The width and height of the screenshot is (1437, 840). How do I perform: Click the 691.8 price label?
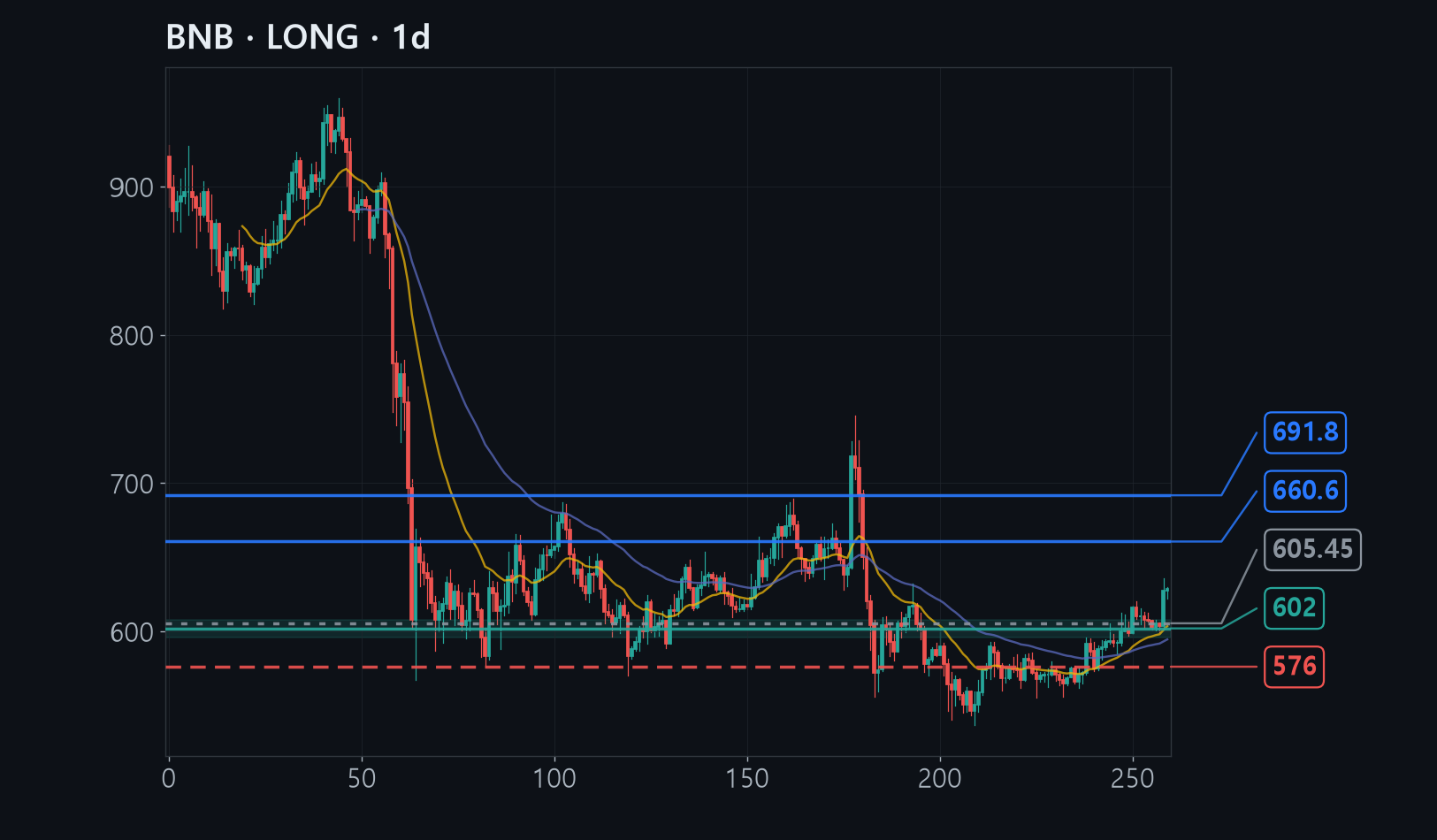pyautogui.click(x=1304, y=432)
